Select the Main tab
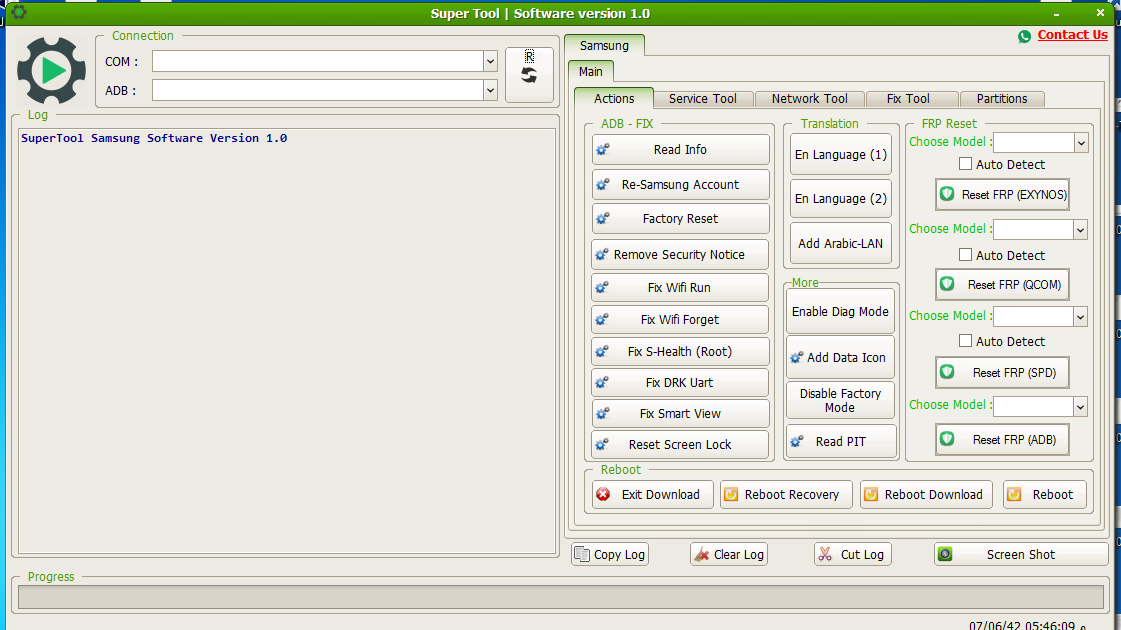Image resolution: width=1121 pixels, height=630 pixels. 591,72
